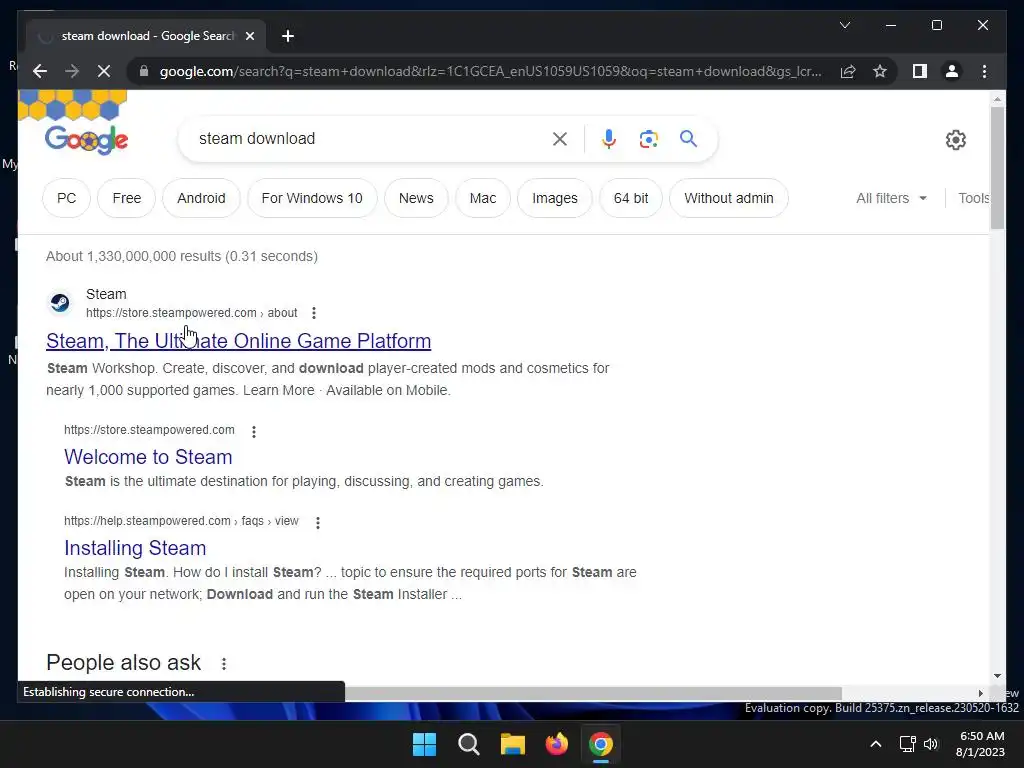Screen dimensions: 1024x768
Task: Click the Chrome taskbar icon
Action: pyautogui.click(x=601, y=744)
